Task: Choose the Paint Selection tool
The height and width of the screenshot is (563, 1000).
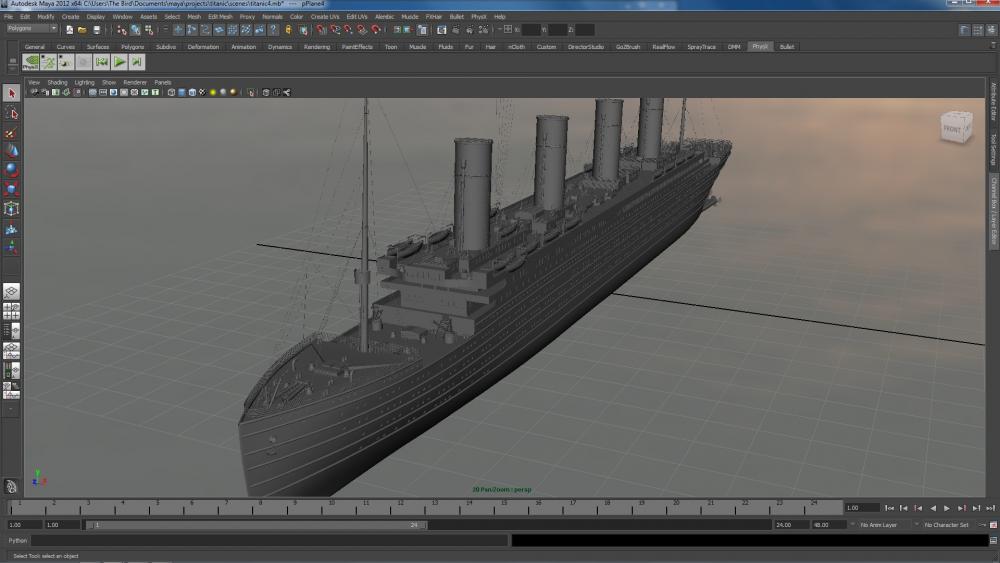Action: click(x=11, y=133)
